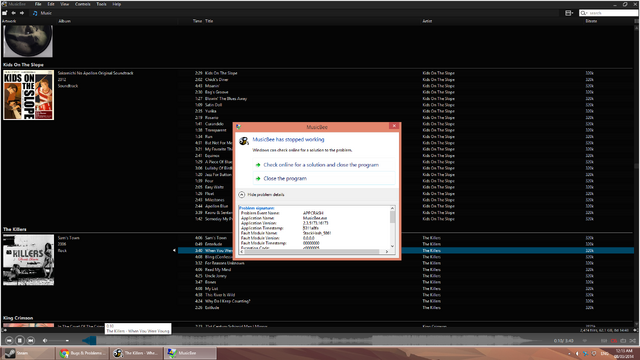Click right arrow of details horizontal scrollbar

point(387,251)
